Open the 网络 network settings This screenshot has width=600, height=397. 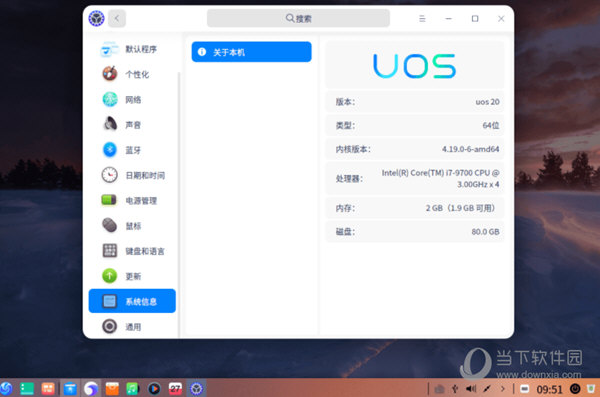coord(132,100)
